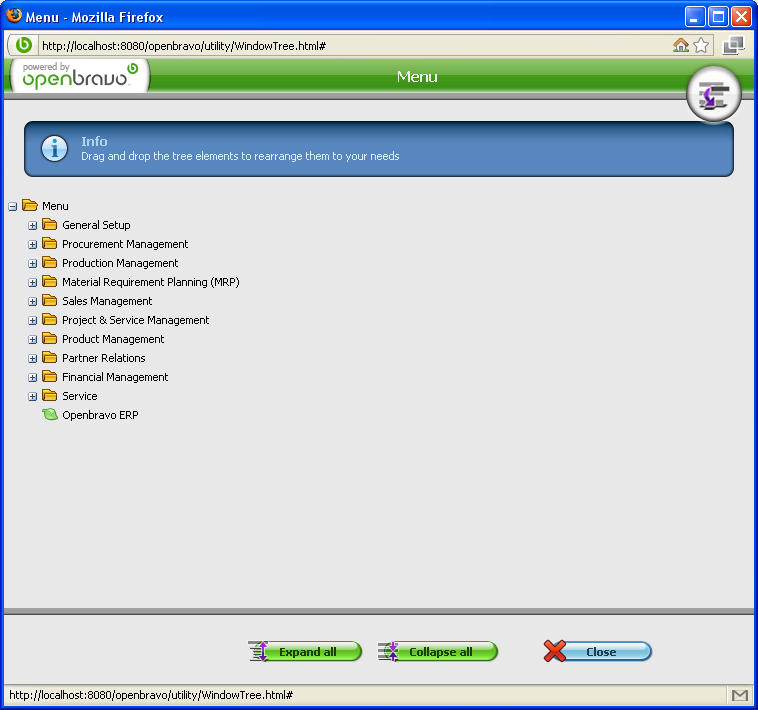Maximize the Firefox window

[x=718, y=17]
